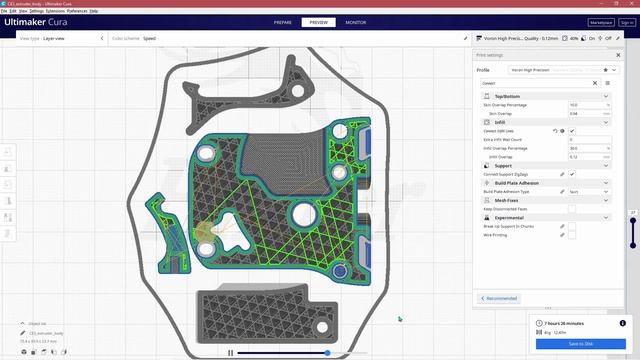Image resolution: width=640 pixels, height=360 pixels.
Task: Toggle Connect Infill Lines checkbox
Action: 572,131
